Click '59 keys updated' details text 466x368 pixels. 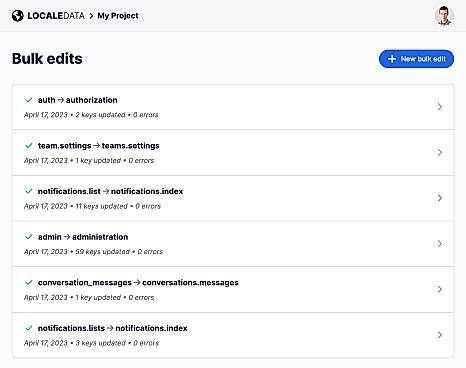[102, 252]
